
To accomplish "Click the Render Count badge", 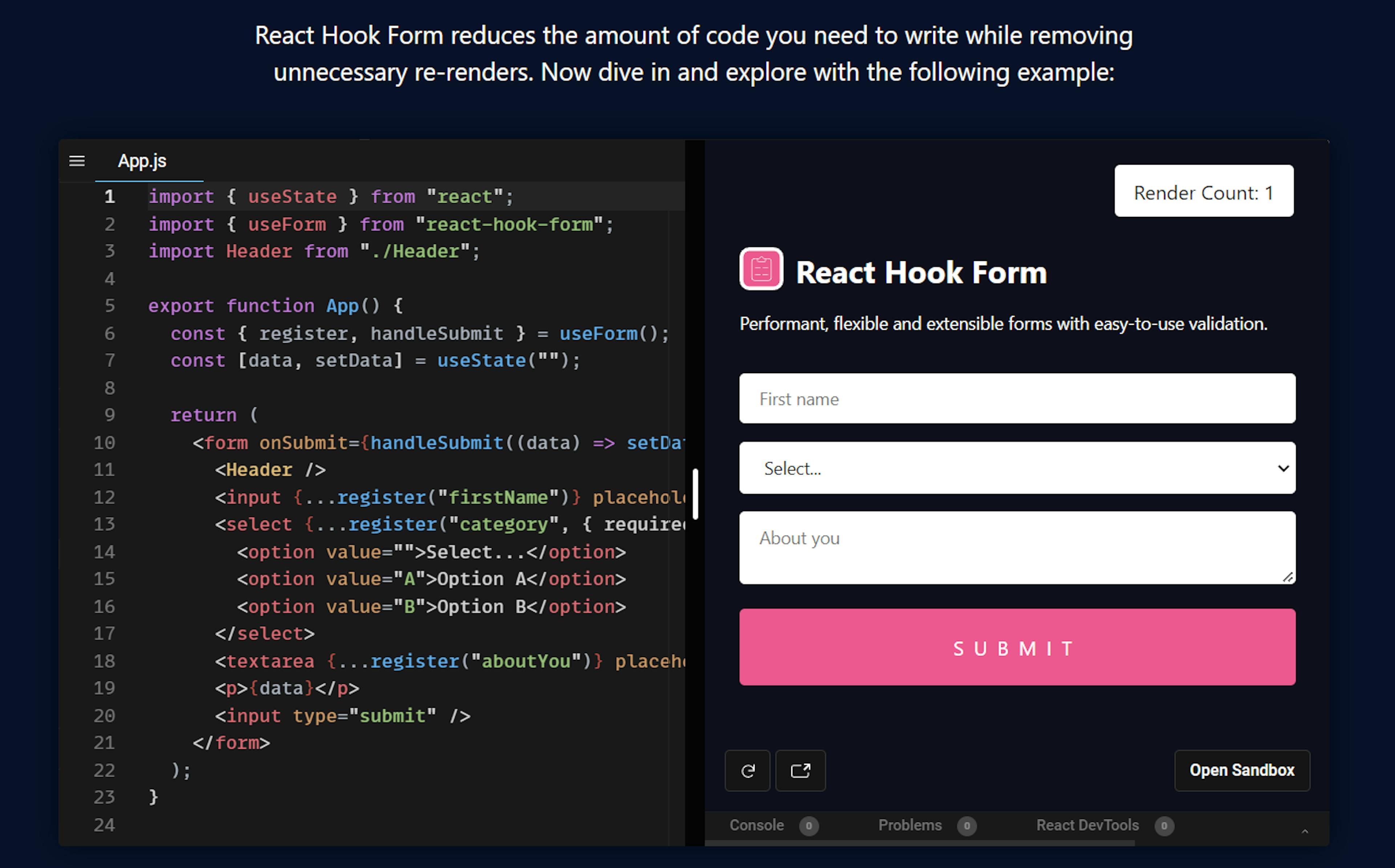I will tap(1203, 192).
